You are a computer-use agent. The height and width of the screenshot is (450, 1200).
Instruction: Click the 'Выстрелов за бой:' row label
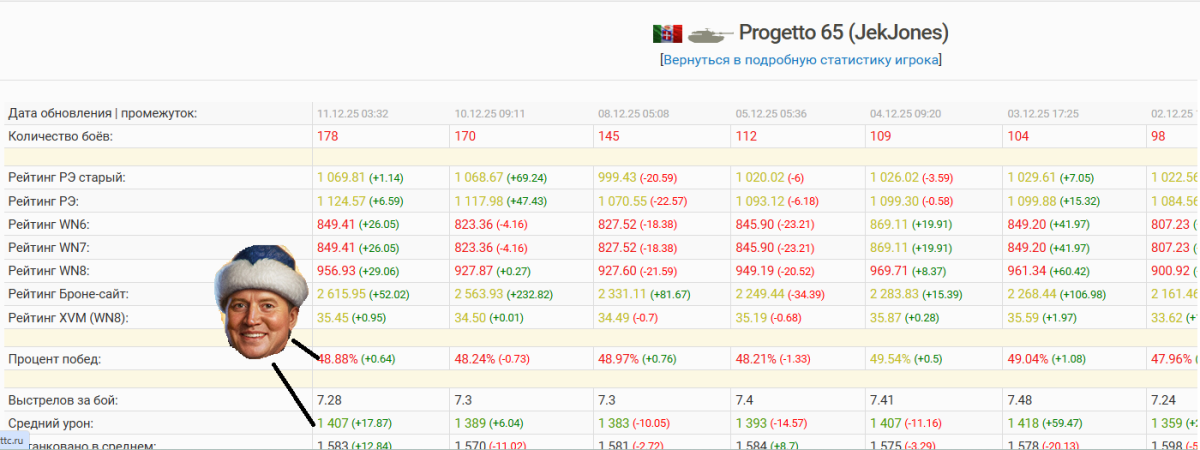click(x=63, y=400)
